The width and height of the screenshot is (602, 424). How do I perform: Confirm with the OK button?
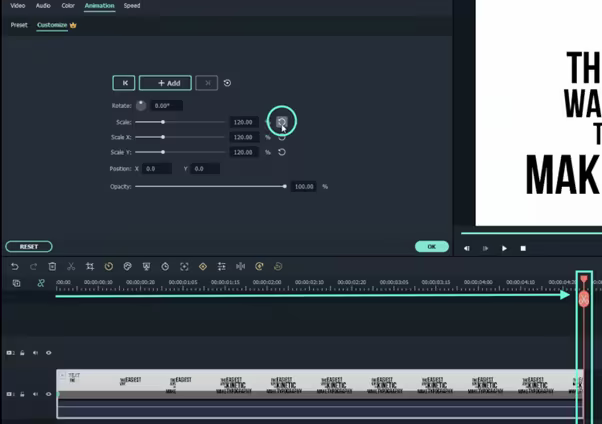(x=432, y=247)
